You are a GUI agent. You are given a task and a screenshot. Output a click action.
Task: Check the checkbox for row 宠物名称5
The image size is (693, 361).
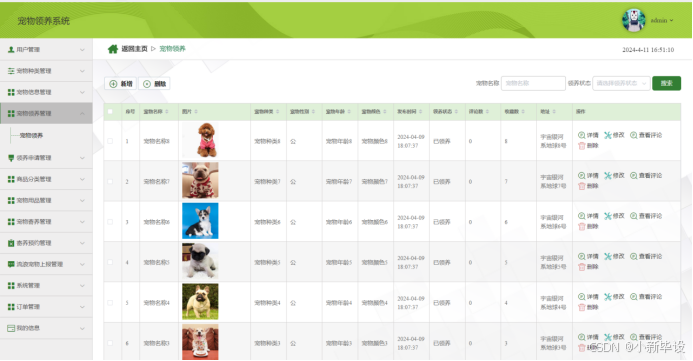point(110,262)
